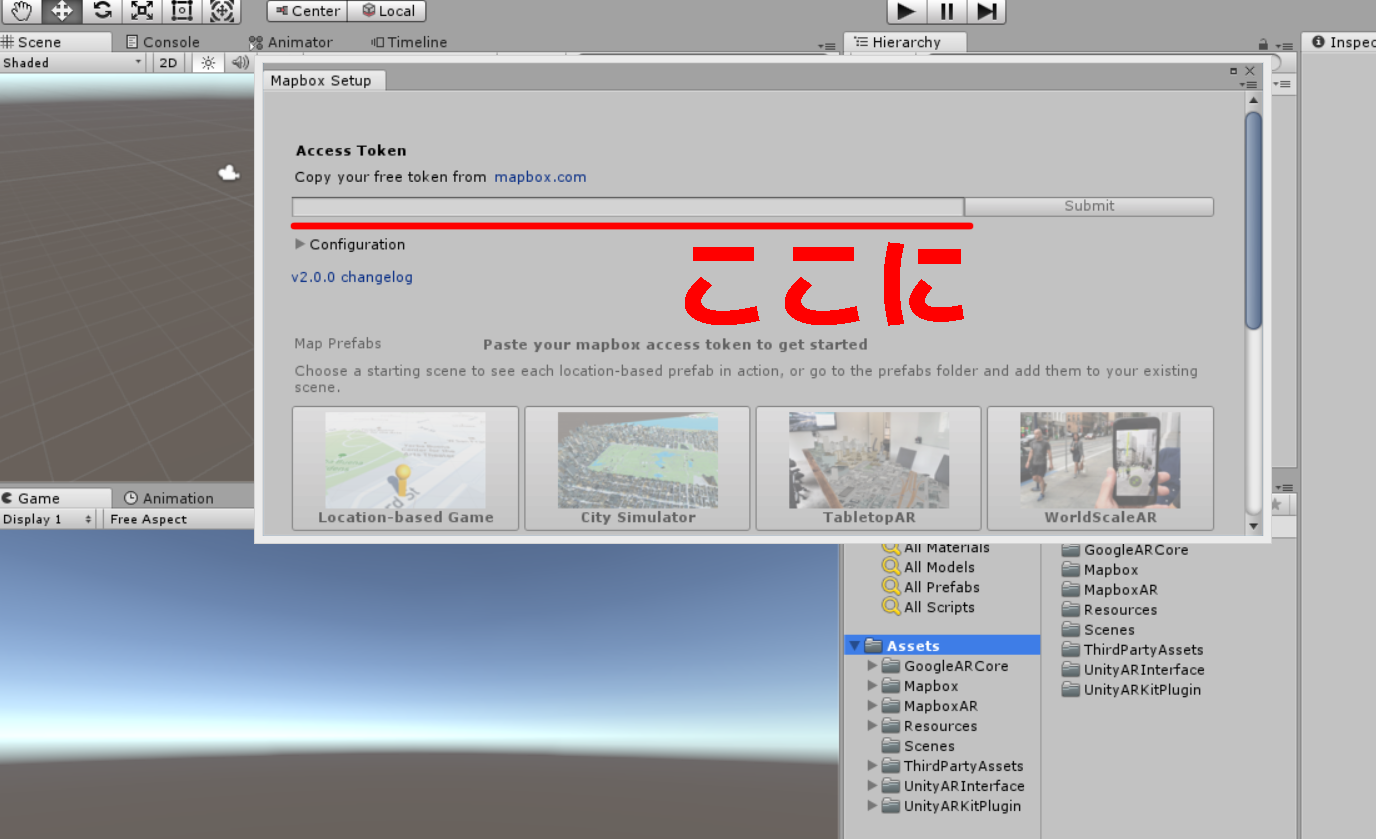Toggle scene lighting
1376x839 pixels.
point(207,62)
